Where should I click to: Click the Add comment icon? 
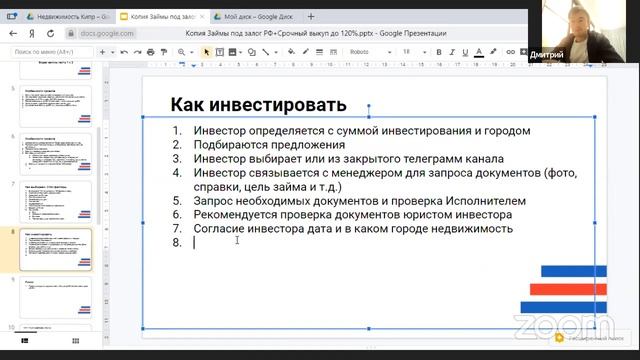[523, 52]
